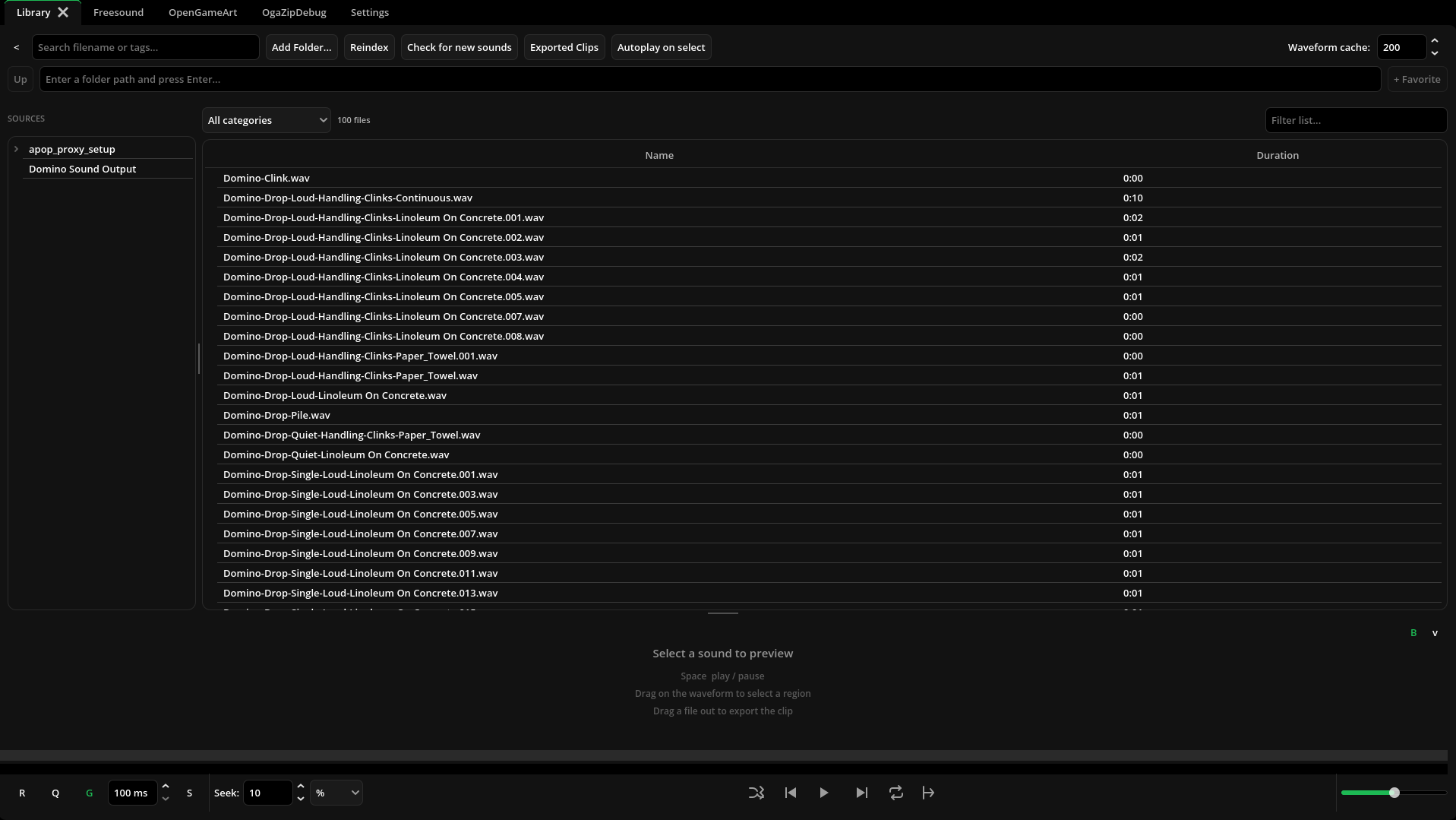Toggle the green B button
Viewport: 1456px width, 820px height.
click(x=1413, y=632)
